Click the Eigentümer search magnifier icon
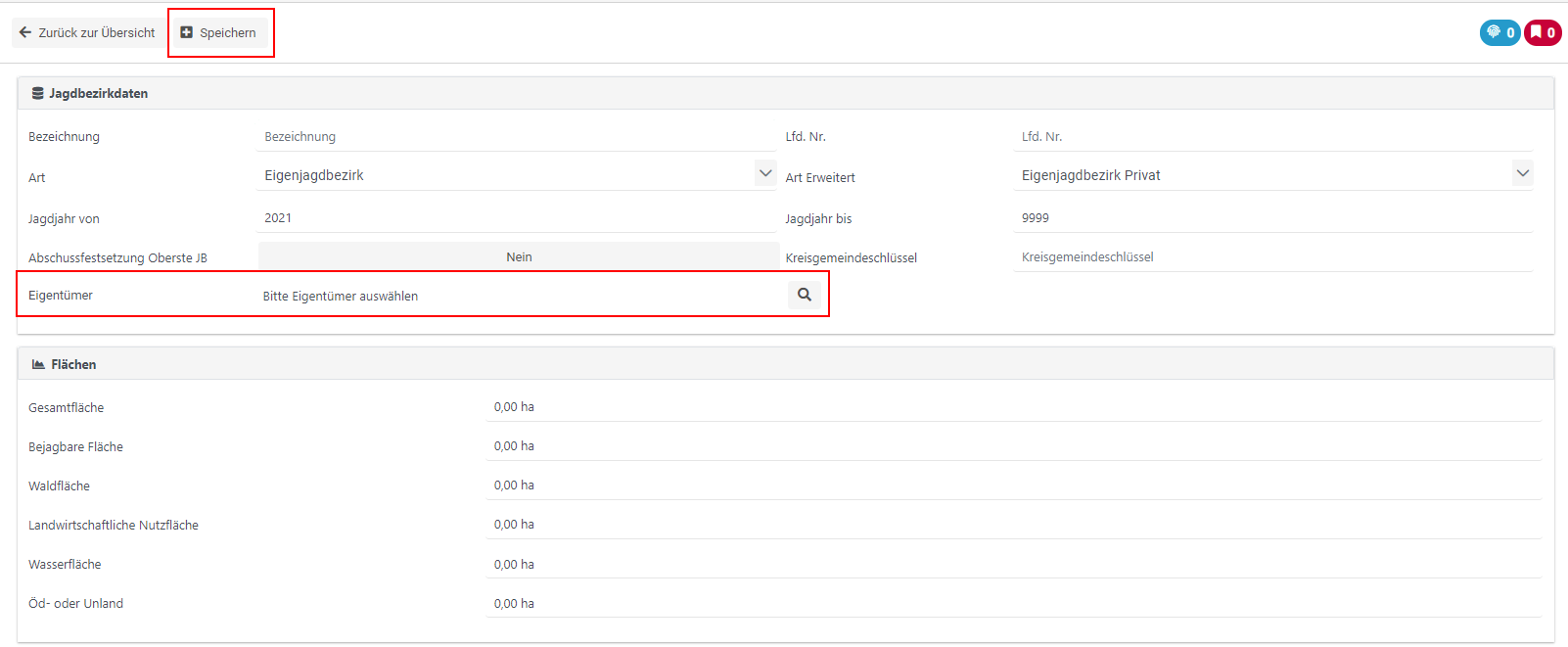Image resolution: width=1568 pixels, height=647 pixels. [x=804, y=295]
